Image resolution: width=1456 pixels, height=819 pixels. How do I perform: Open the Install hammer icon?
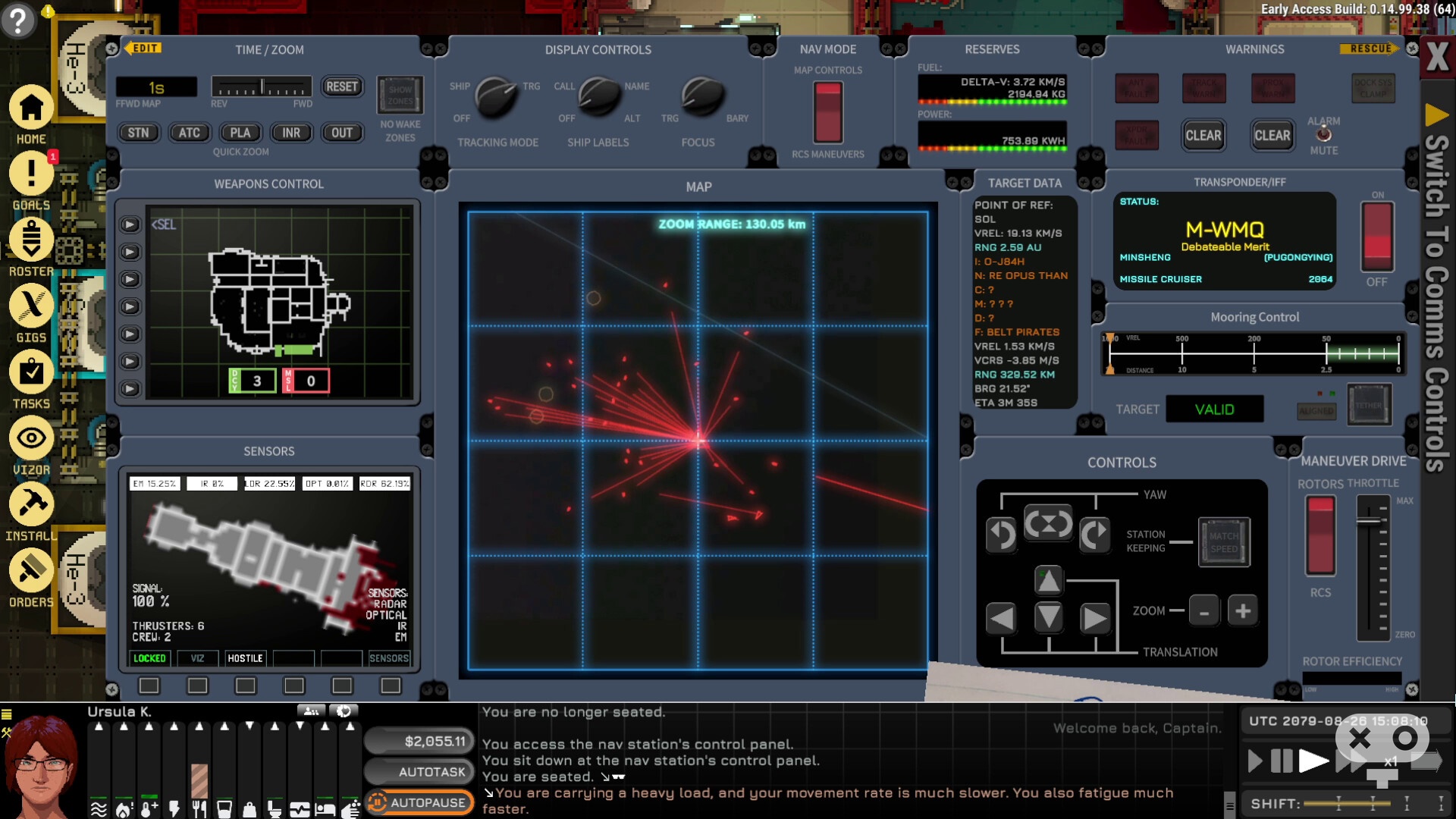coord(31,504)
